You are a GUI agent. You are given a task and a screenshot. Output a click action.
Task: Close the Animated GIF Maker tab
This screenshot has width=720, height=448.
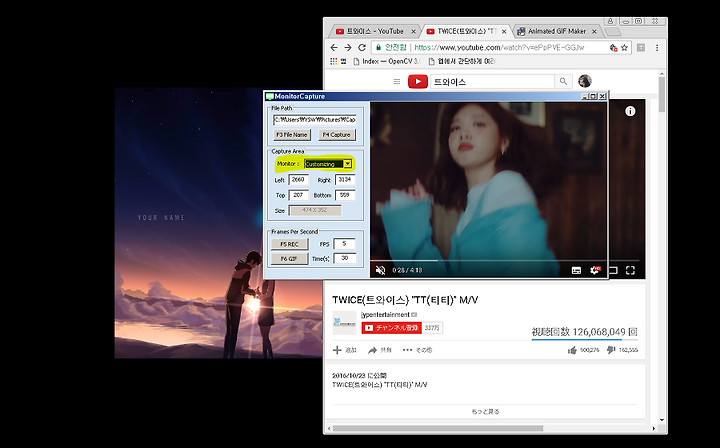click(x=594, y=31)
